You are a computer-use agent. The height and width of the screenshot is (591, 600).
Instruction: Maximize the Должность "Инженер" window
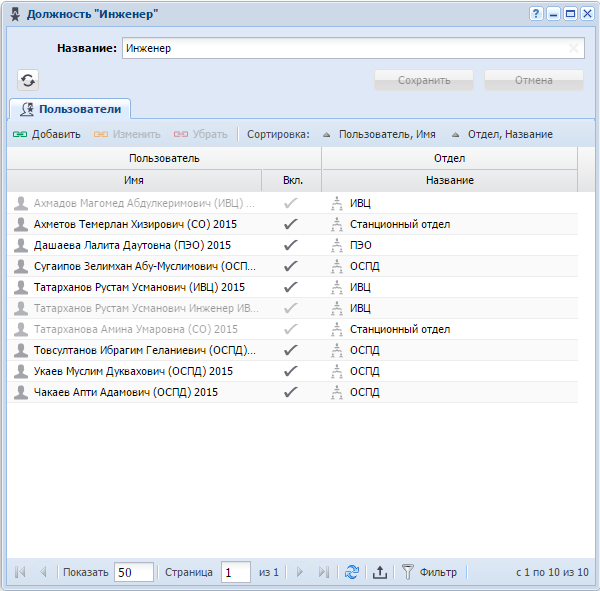570,14
